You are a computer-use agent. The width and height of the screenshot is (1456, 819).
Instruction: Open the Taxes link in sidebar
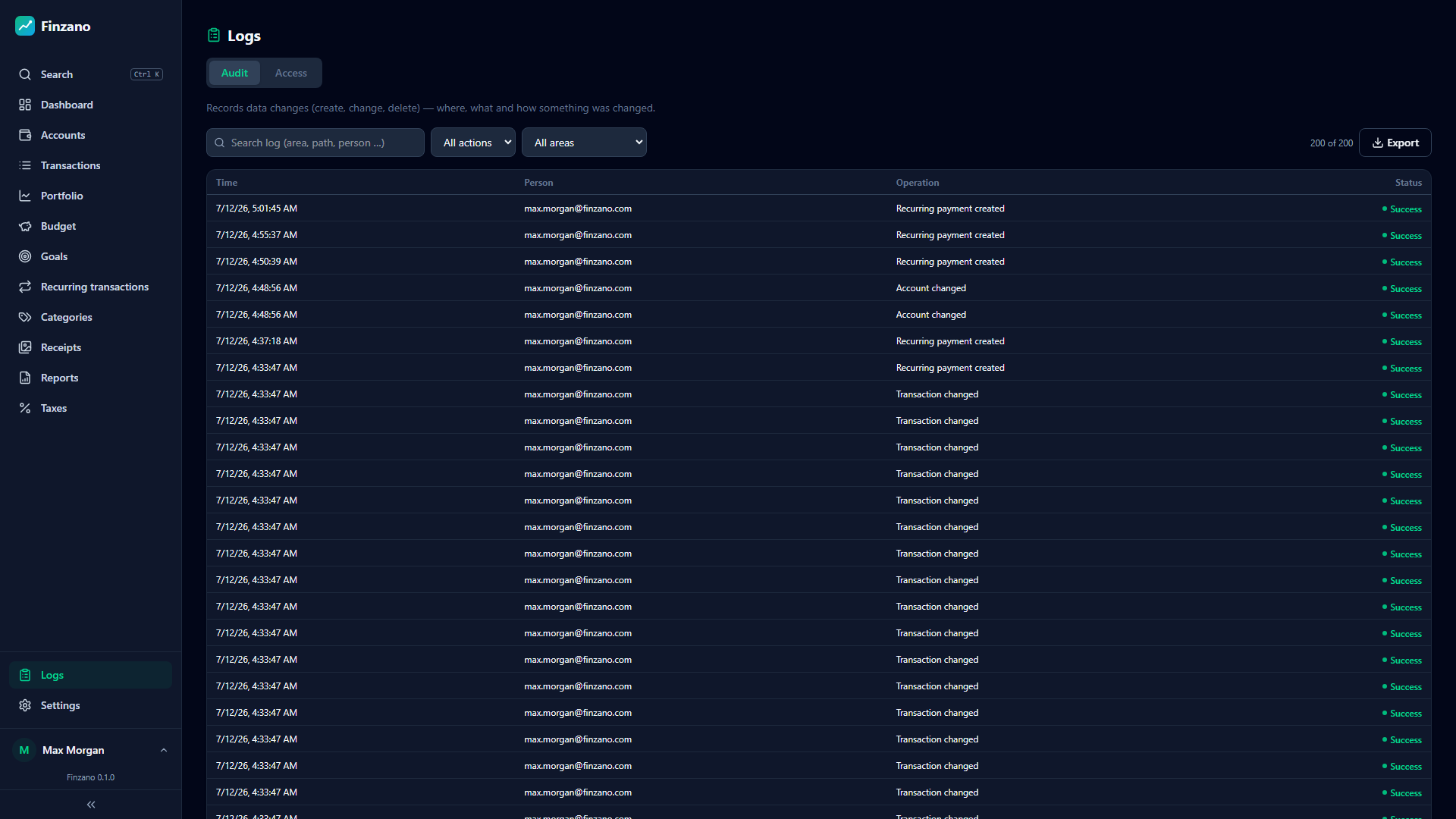[91, 408]
